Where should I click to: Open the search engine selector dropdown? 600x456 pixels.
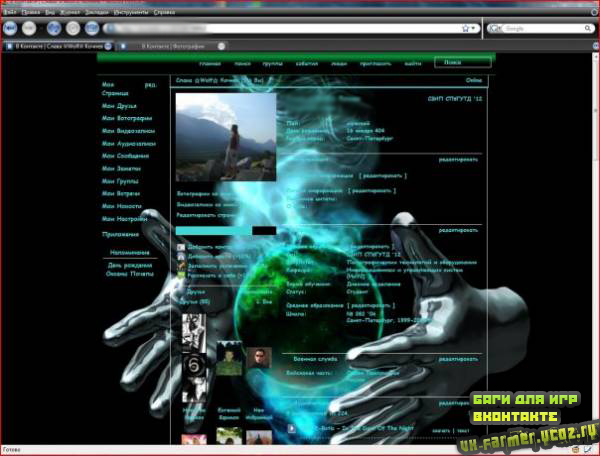click(x=496, y=28)
